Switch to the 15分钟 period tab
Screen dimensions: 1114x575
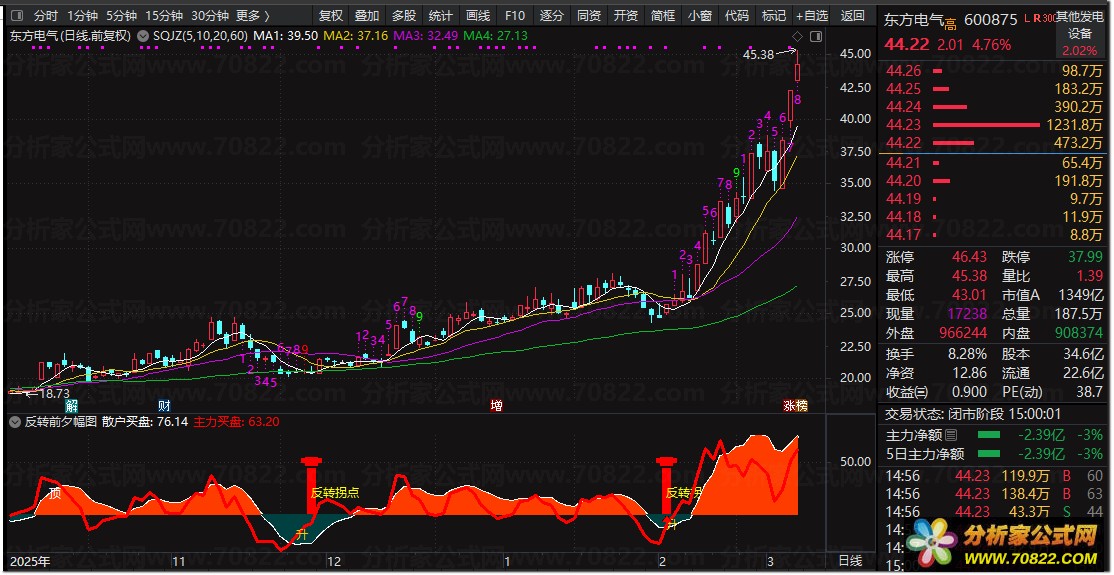click(164, 16)
